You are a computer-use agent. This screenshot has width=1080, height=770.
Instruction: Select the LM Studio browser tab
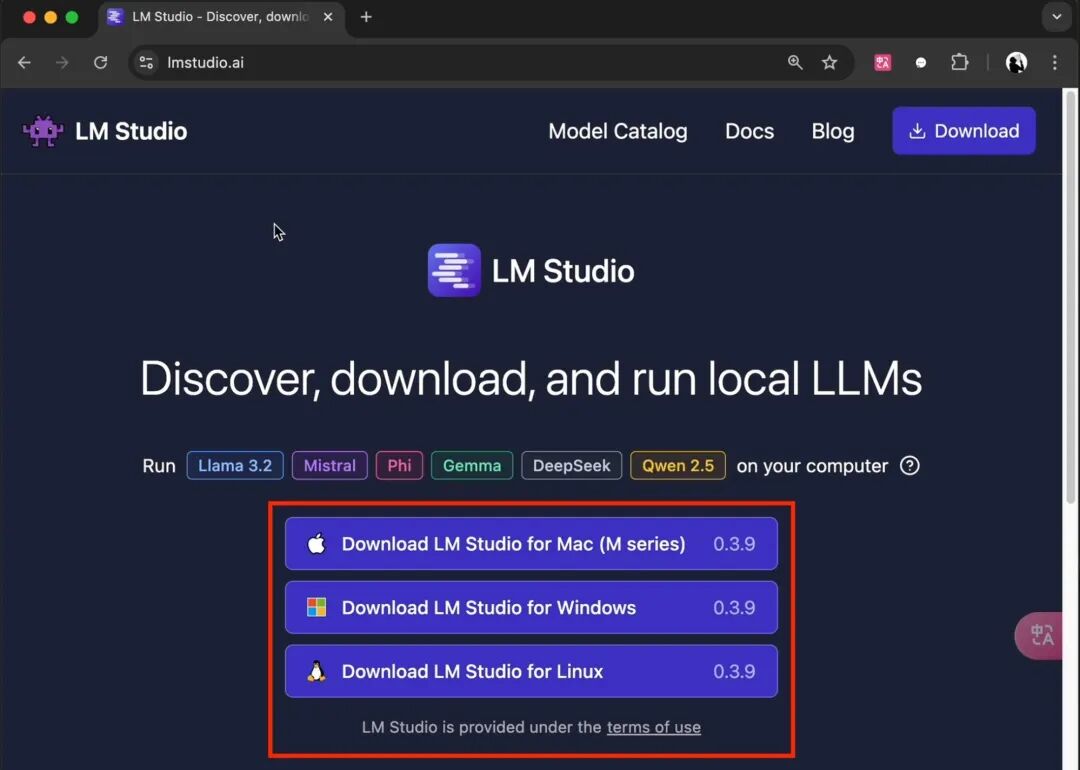tap(220, 17)
